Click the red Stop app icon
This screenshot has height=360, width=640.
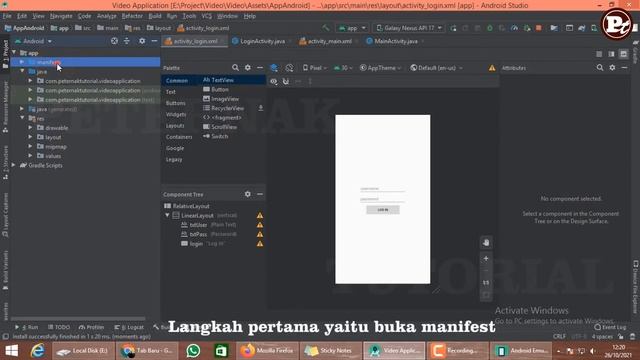pos(539,28)
